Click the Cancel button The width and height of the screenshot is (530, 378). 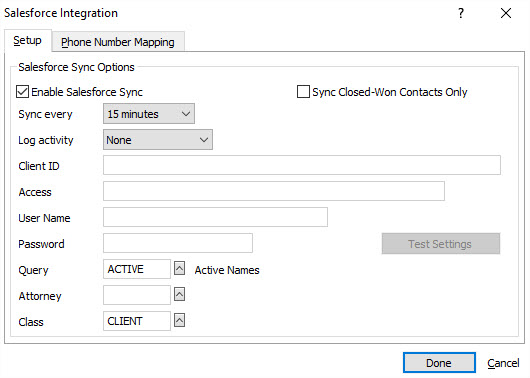(503, 363)
